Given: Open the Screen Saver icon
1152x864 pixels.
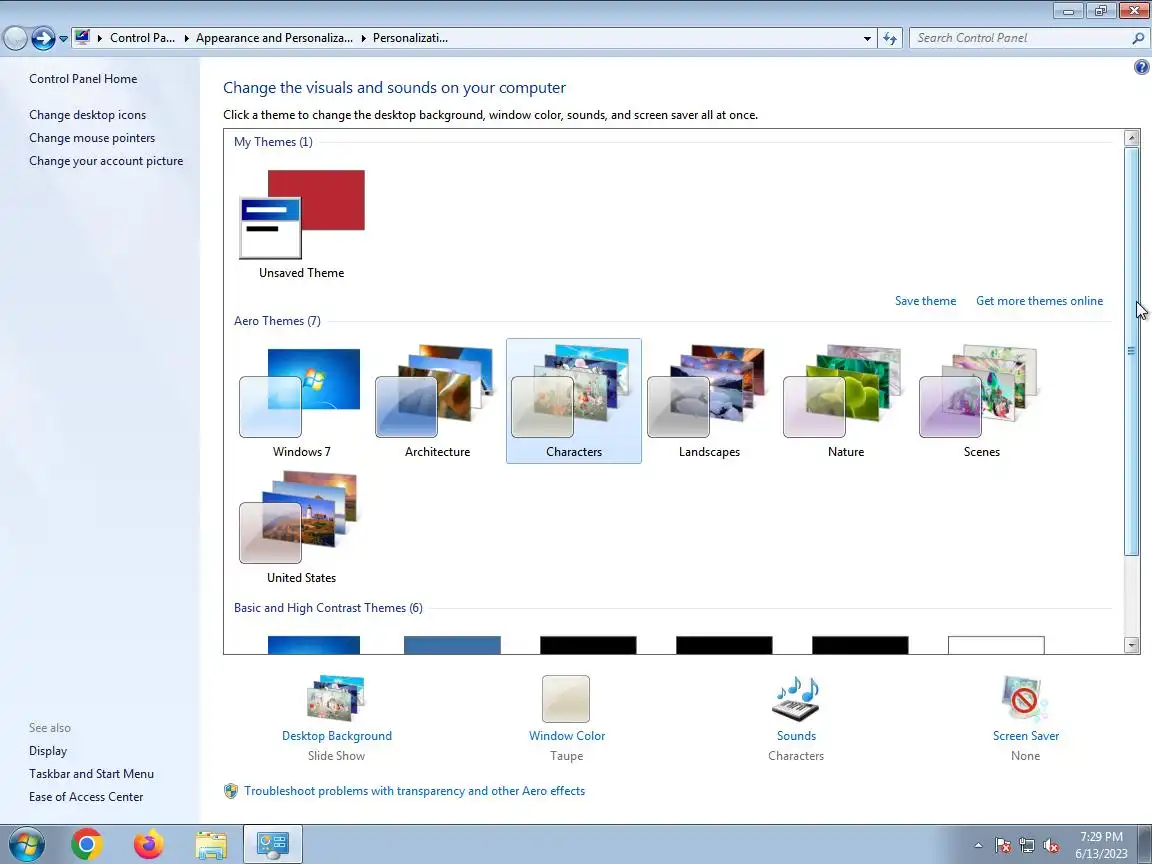Looking at the screenshot, I should tap(1025, 699).
